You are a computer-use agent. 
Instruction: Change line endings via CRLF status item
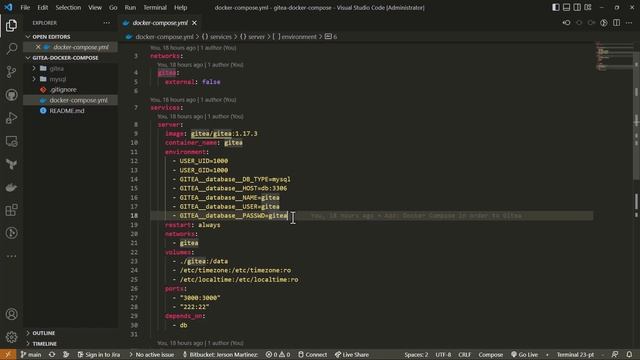pyautogui.click(x=464, y=354)
